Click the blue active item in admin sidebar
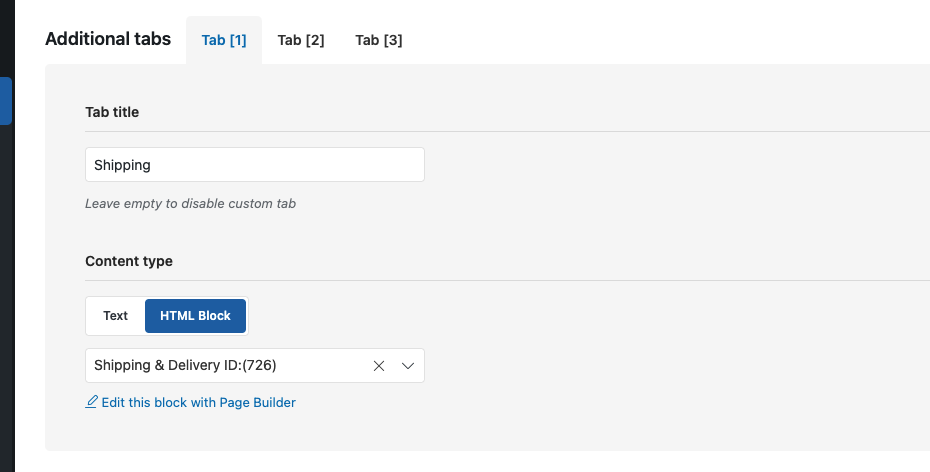 coord(5,101)
